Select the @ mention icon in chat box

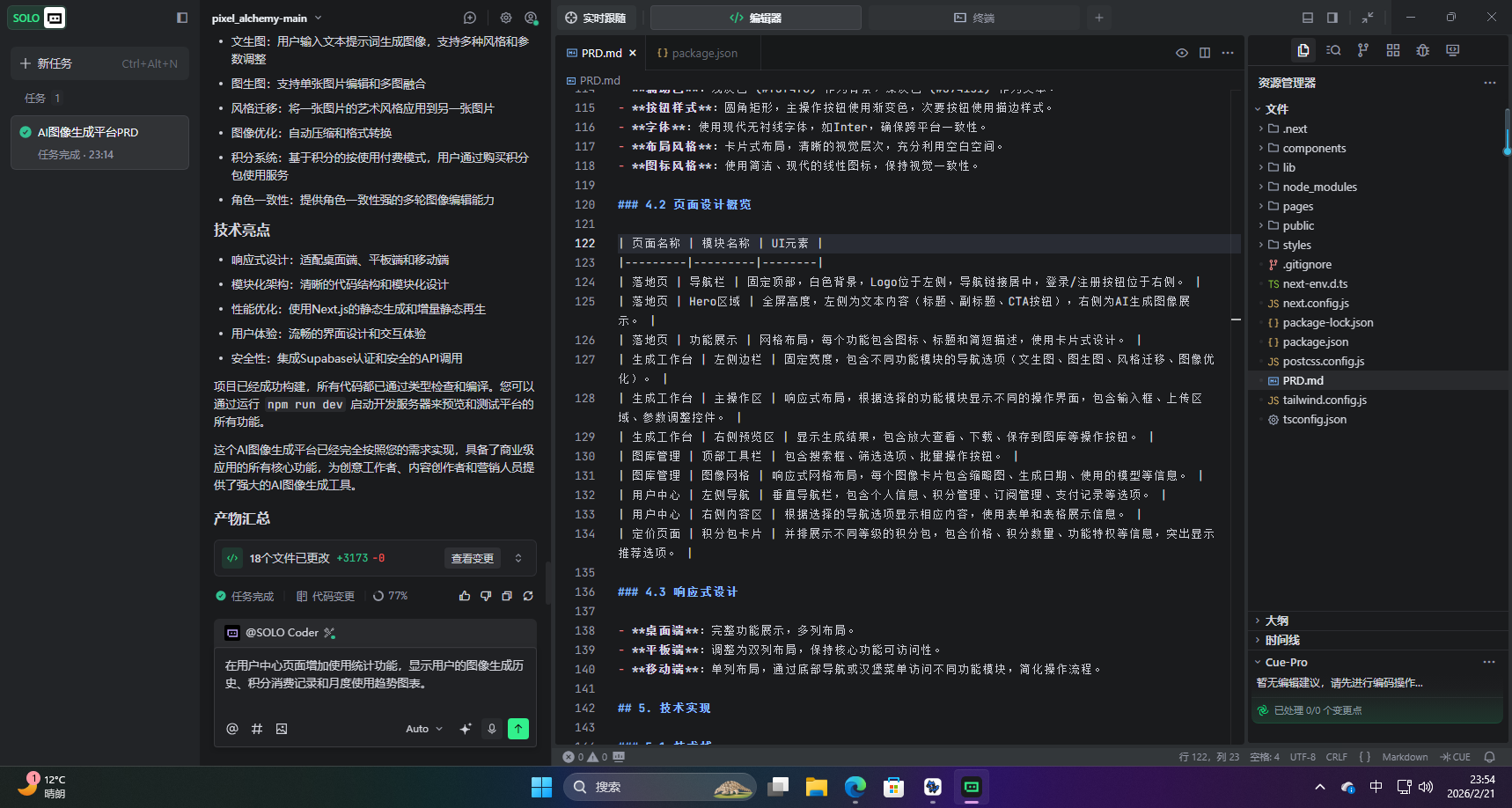[x=231, y=729]
